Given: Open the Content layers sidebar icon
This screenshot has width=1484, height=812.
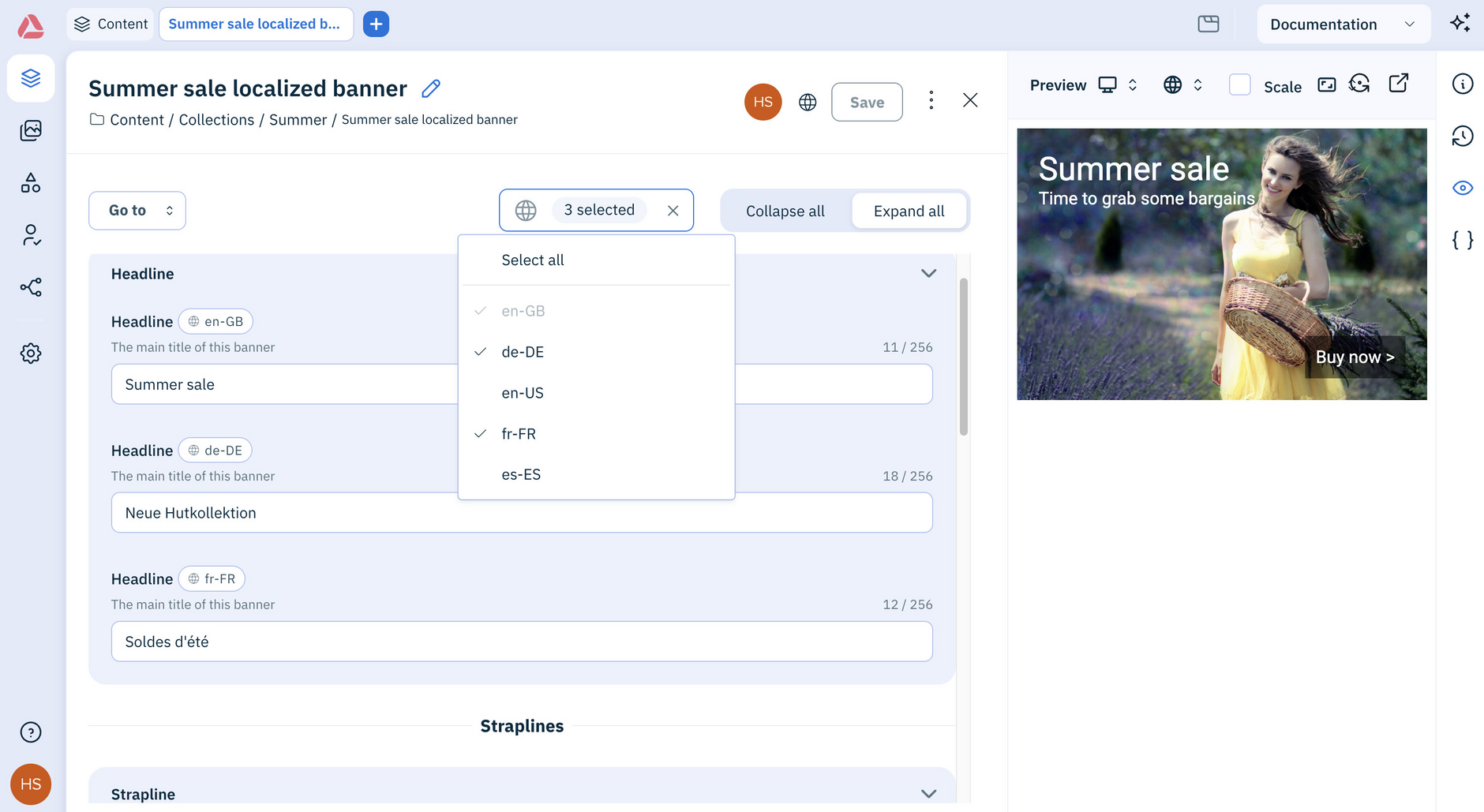Looking at the screenshot, I should 31,78.
